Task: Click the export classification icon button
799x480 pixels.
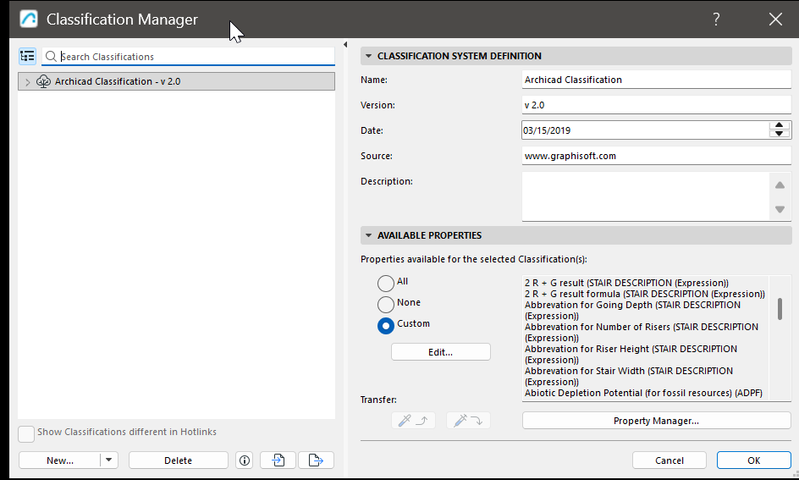Action: (x=316, y=461)
